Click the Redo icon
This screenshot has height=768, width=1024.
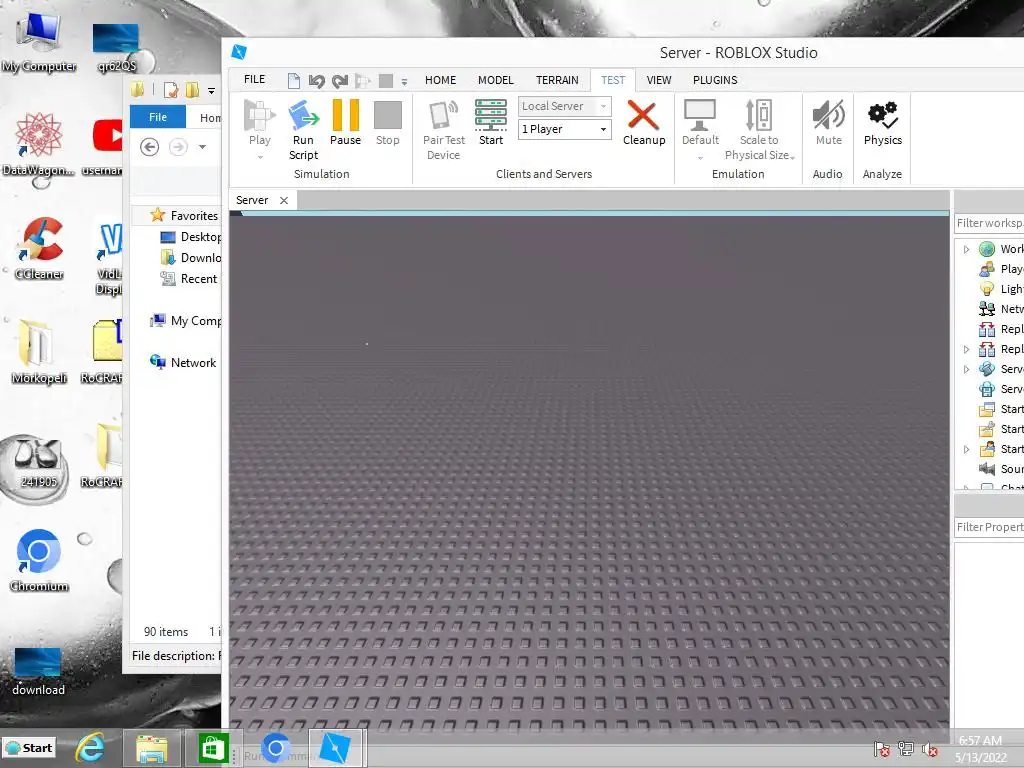click(x=340, y=80)
